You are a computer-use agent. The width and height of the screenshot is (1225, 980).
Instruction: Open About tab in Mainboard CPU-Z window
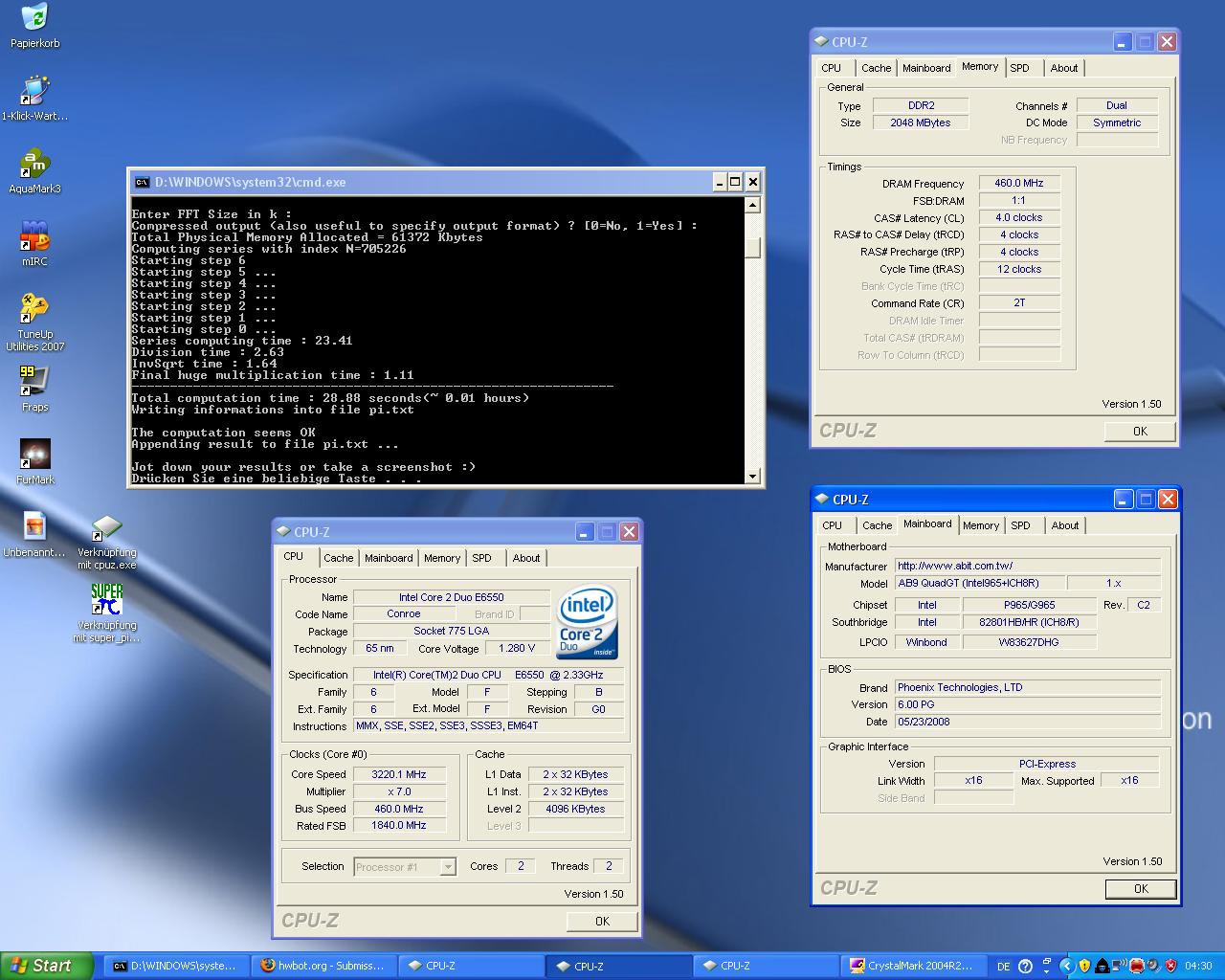pyautogui.click(x=1065, y=525)
